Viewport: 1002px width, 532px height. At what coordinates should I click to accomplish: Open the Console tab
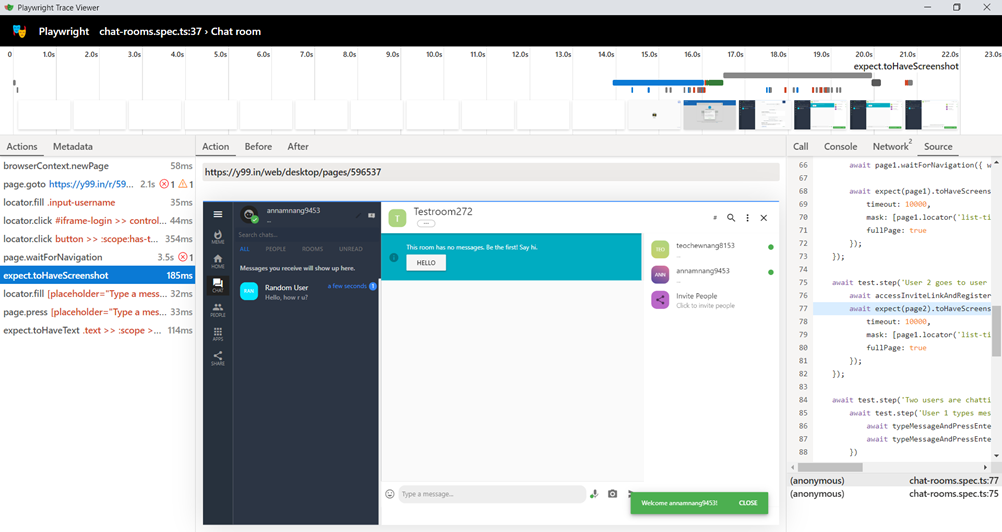pyautogui.click(x=840, y=147)
